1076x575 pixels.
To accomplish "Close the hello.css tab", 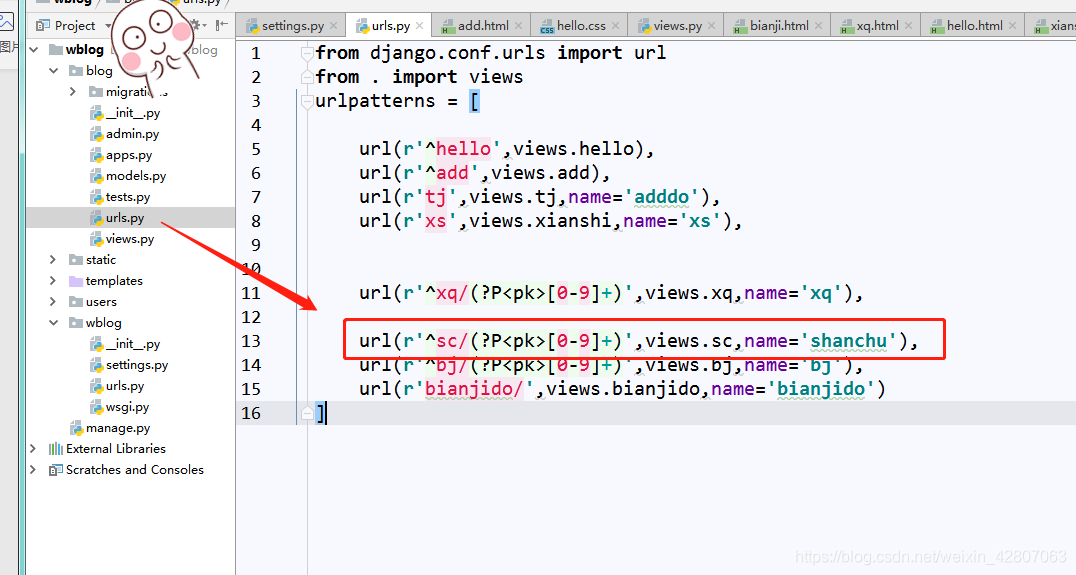I will [x=616, y=26].
